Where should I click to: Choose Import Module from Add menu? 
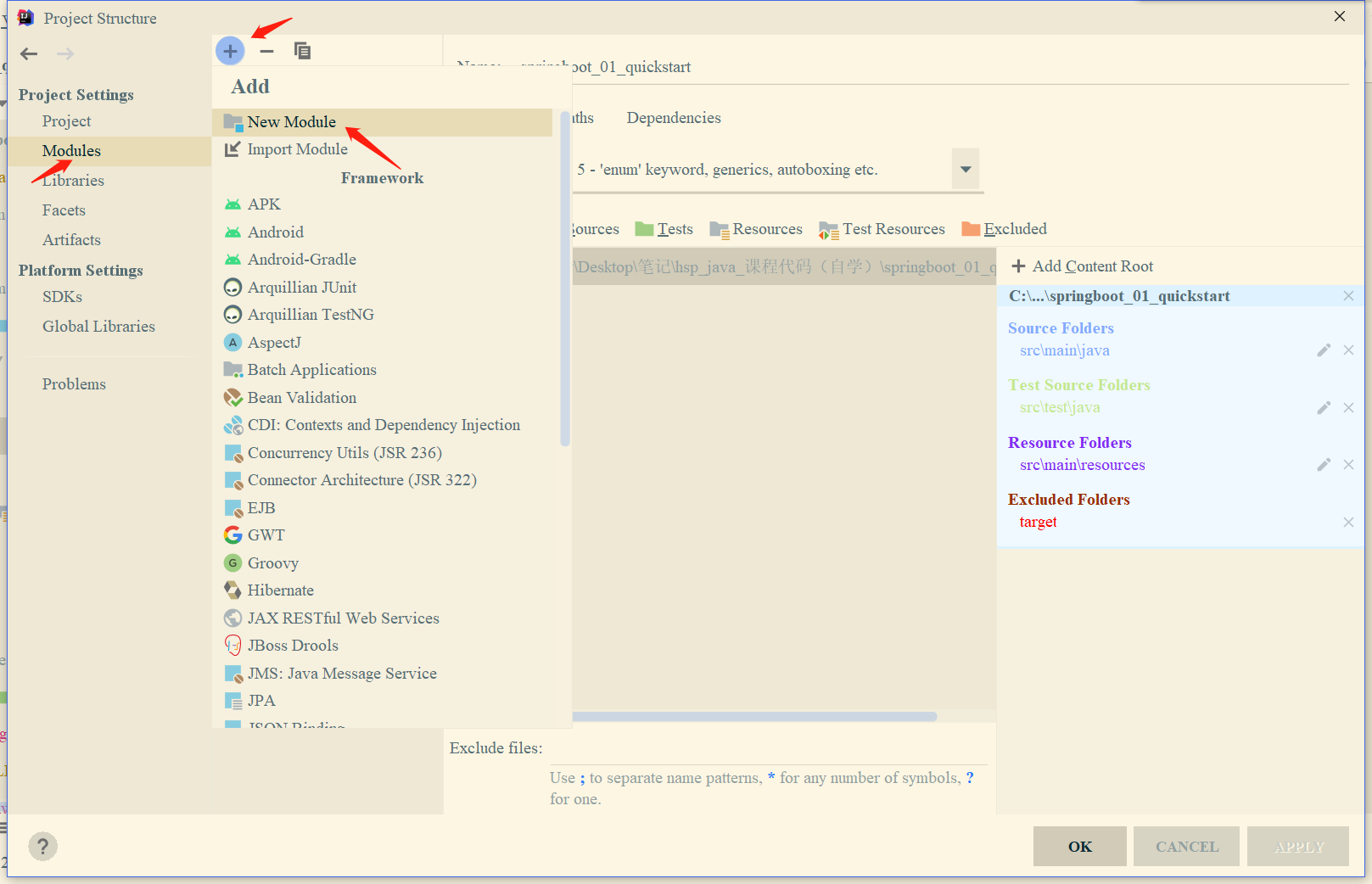[x=382, y=149]
